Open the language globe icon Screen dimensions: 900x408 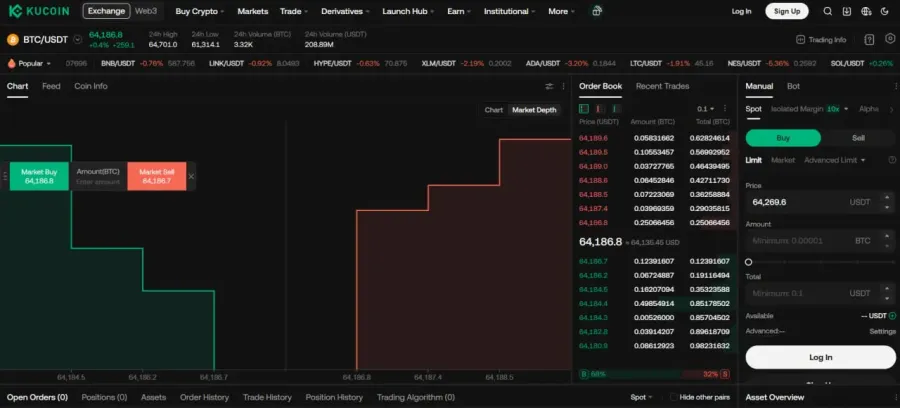[867, 11]
